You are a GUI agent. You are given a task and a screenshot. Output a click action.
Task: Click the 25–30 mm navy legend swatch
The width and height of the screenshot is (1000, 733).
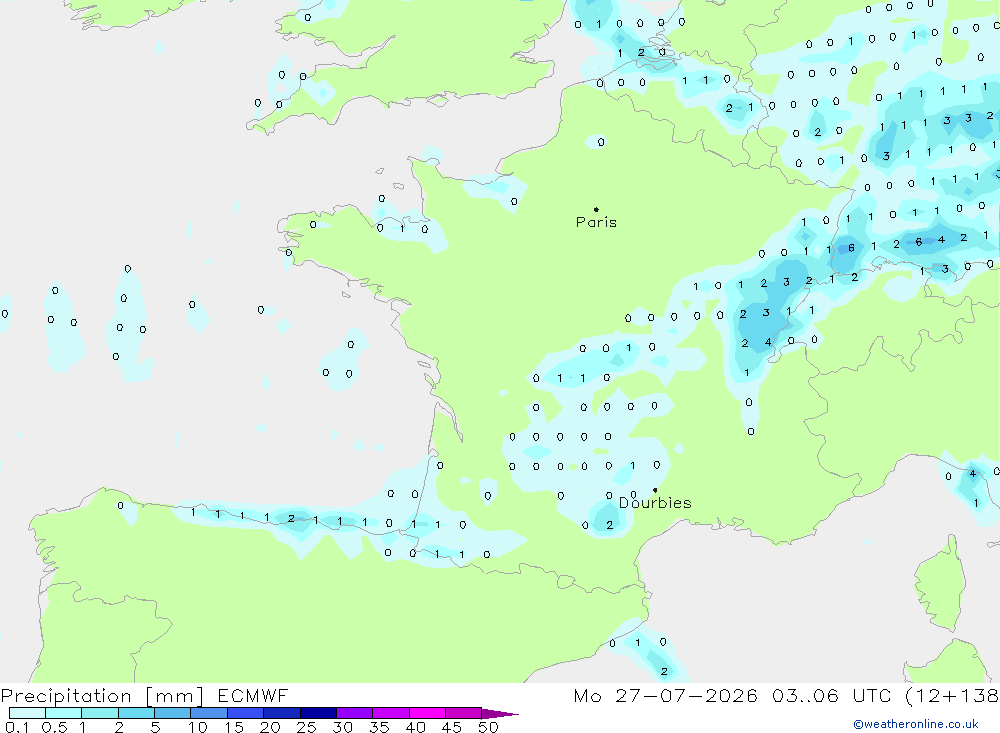[x=318, y=713]
